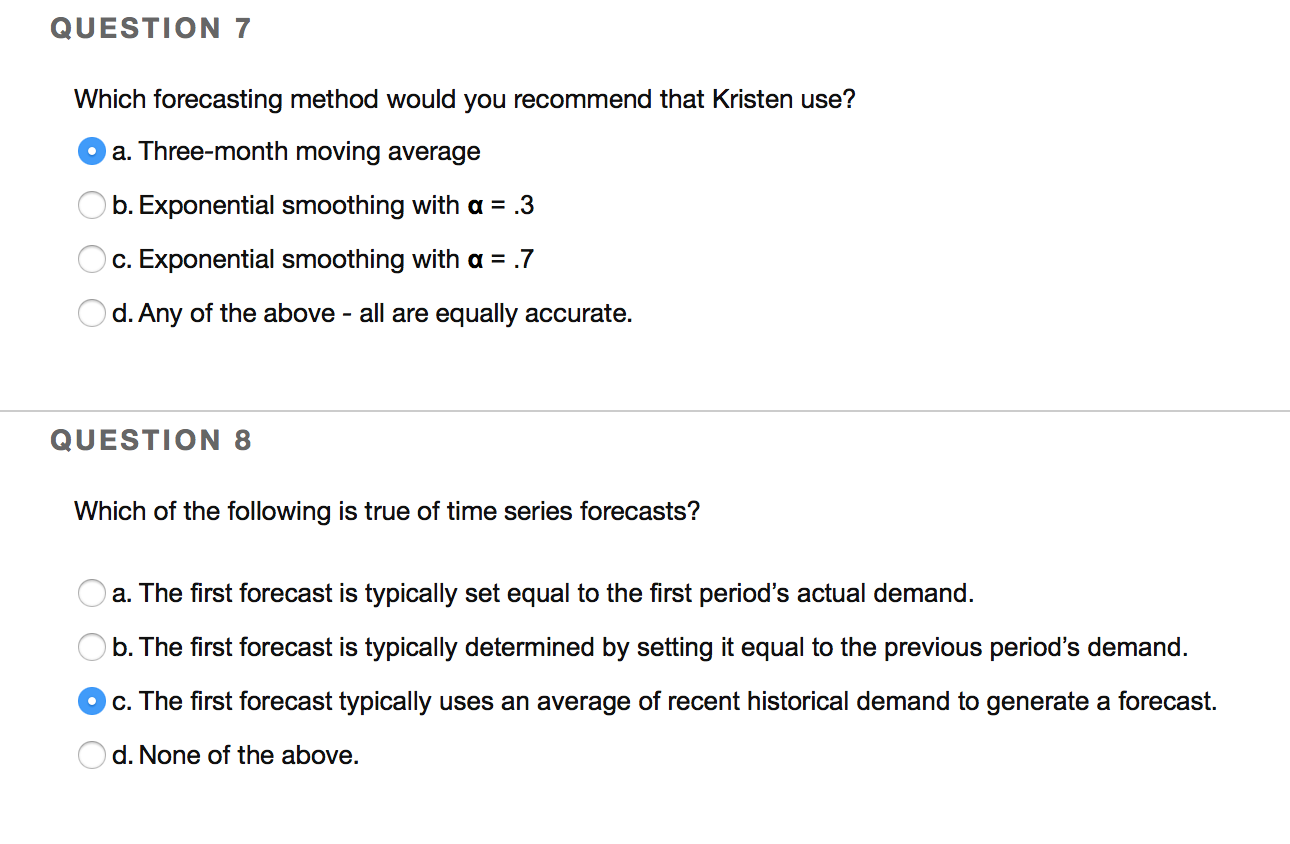Pick answer a about first period's actual demand
The height and width of the screenshot is (844, 1290).
[92, 593]
